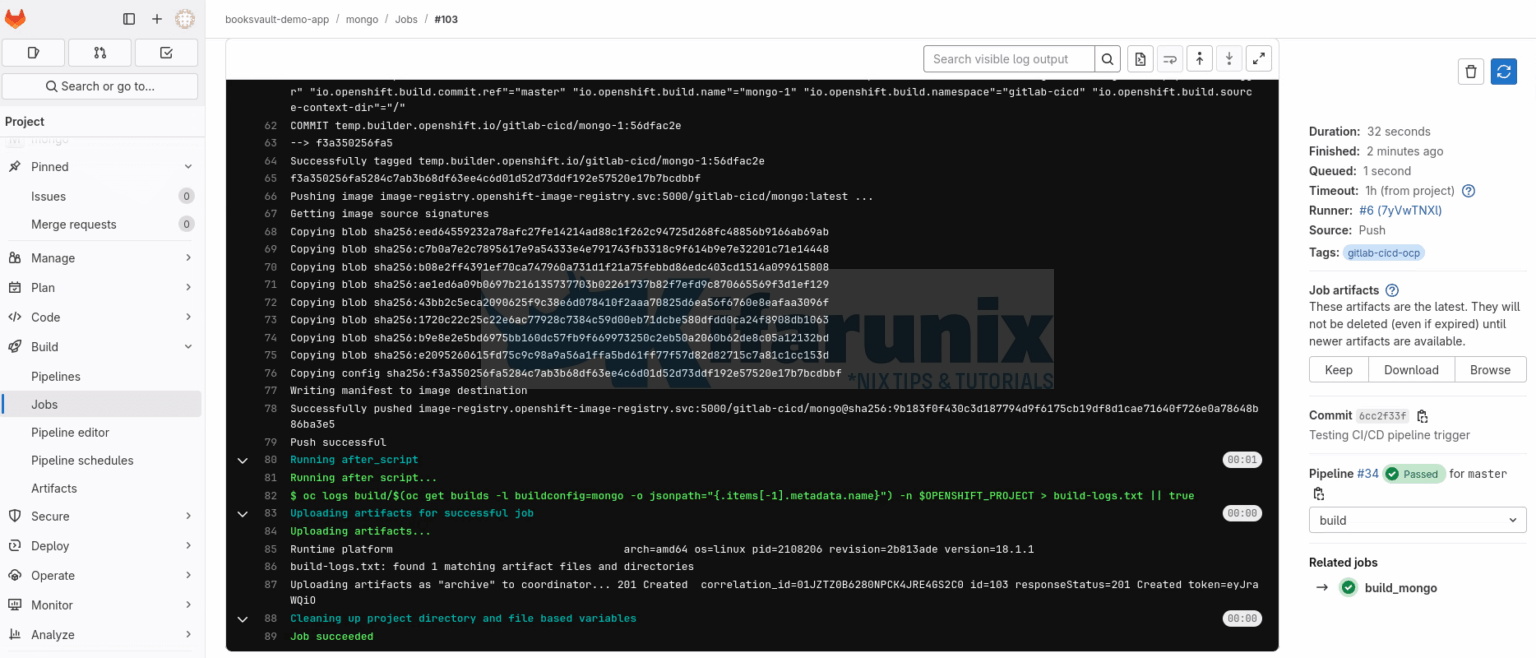The height and width of the screenshot is (658, 1536).
Task: Click the plus create-new icon
Action: click(x=157, y=19)
